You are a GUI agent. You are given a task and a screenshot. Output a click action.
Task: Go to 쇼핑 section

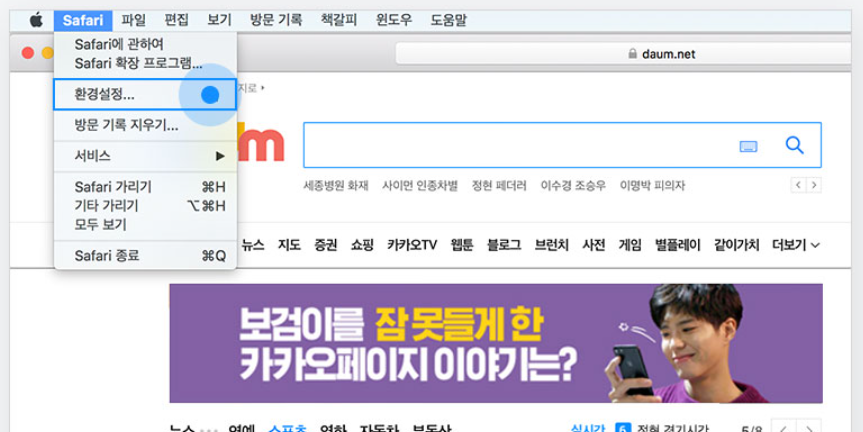362,245
